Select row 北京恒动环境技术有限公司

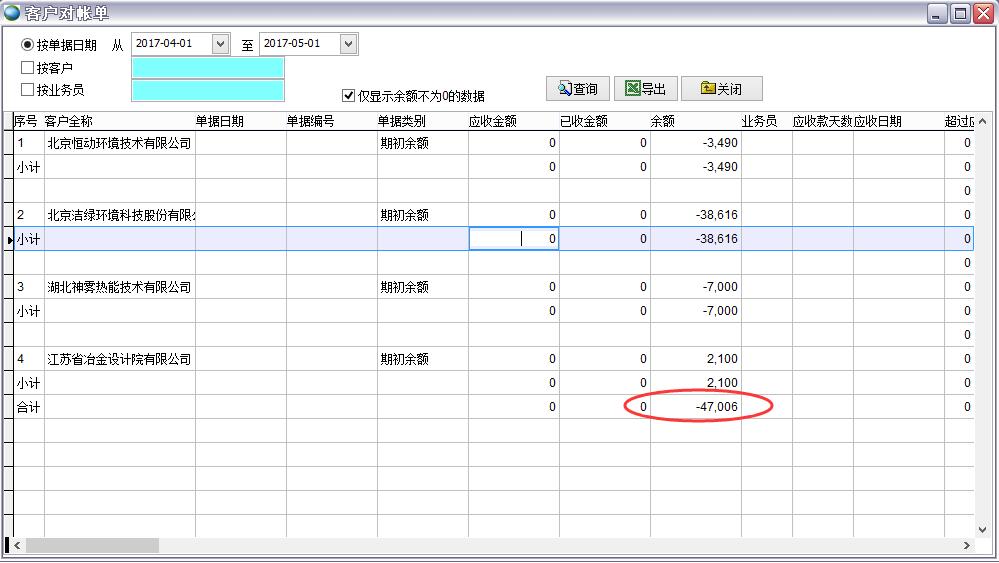coord(118,143)
